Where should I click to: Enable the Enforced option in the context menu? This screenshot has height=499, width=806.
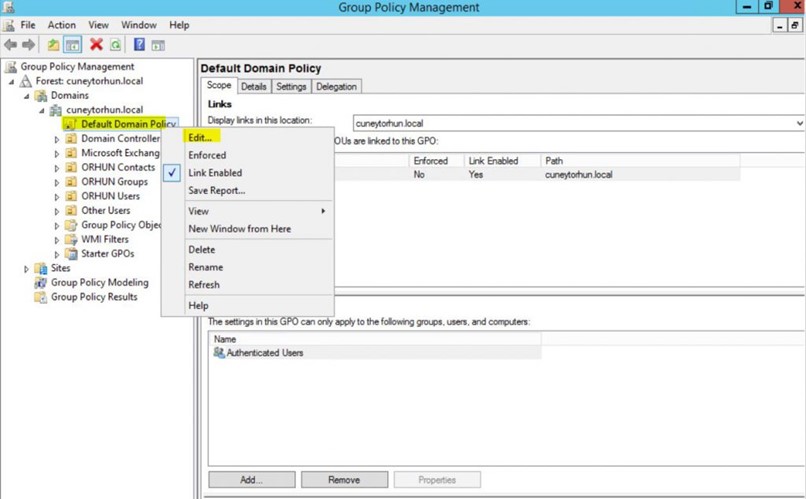[207, 155]
